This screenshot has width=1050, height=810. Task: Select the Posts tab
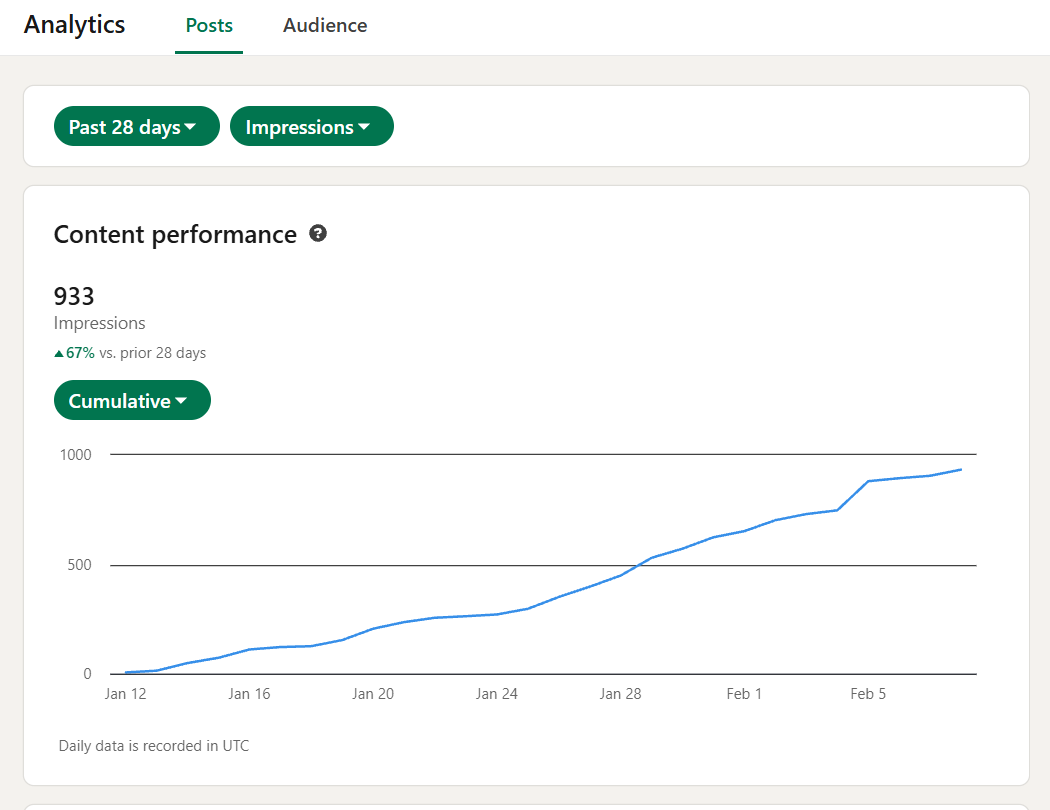coord(209,25)
